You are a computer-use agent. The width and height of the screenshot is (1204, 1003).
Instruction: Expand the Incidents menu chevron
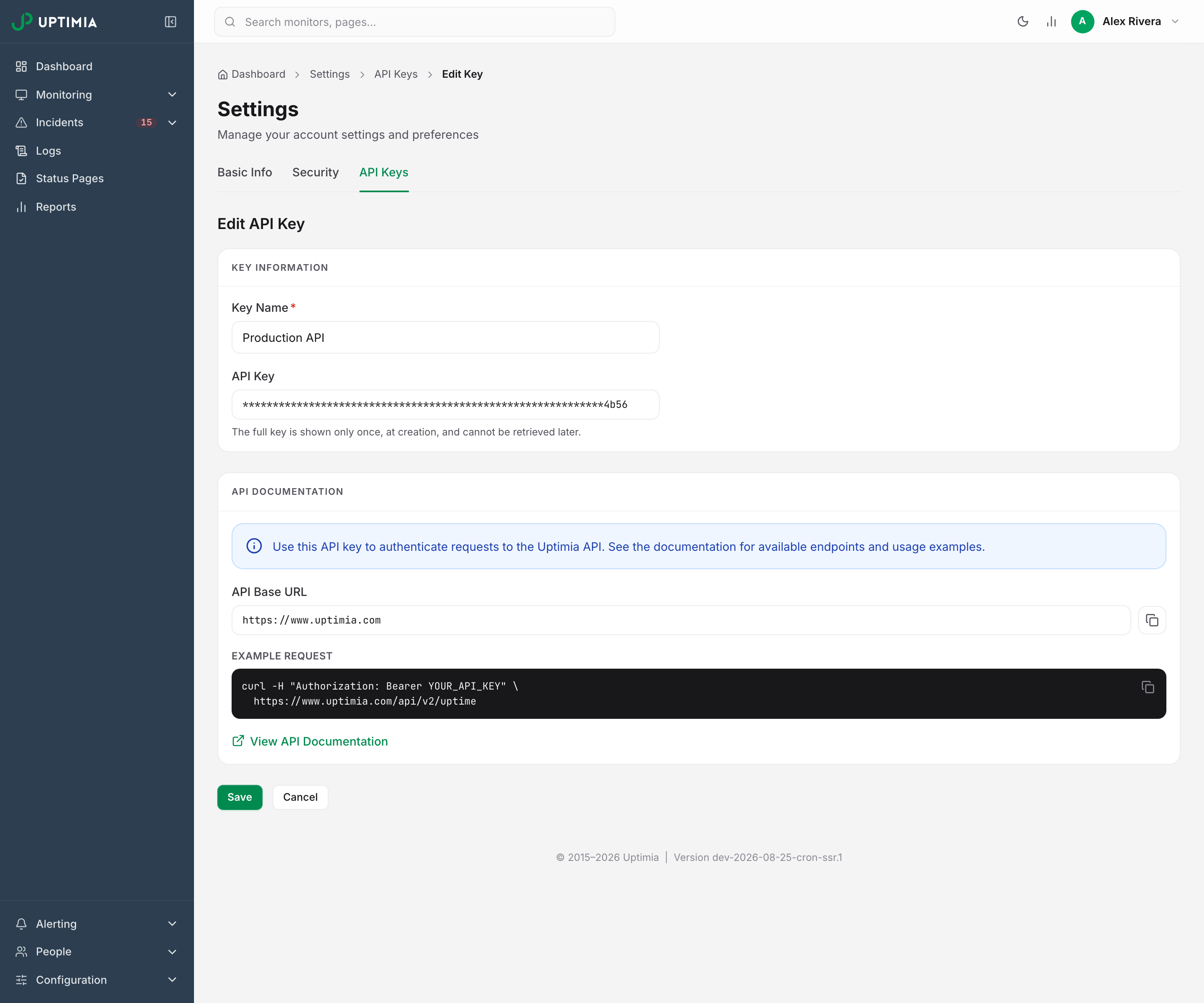(x=172, y=122)
